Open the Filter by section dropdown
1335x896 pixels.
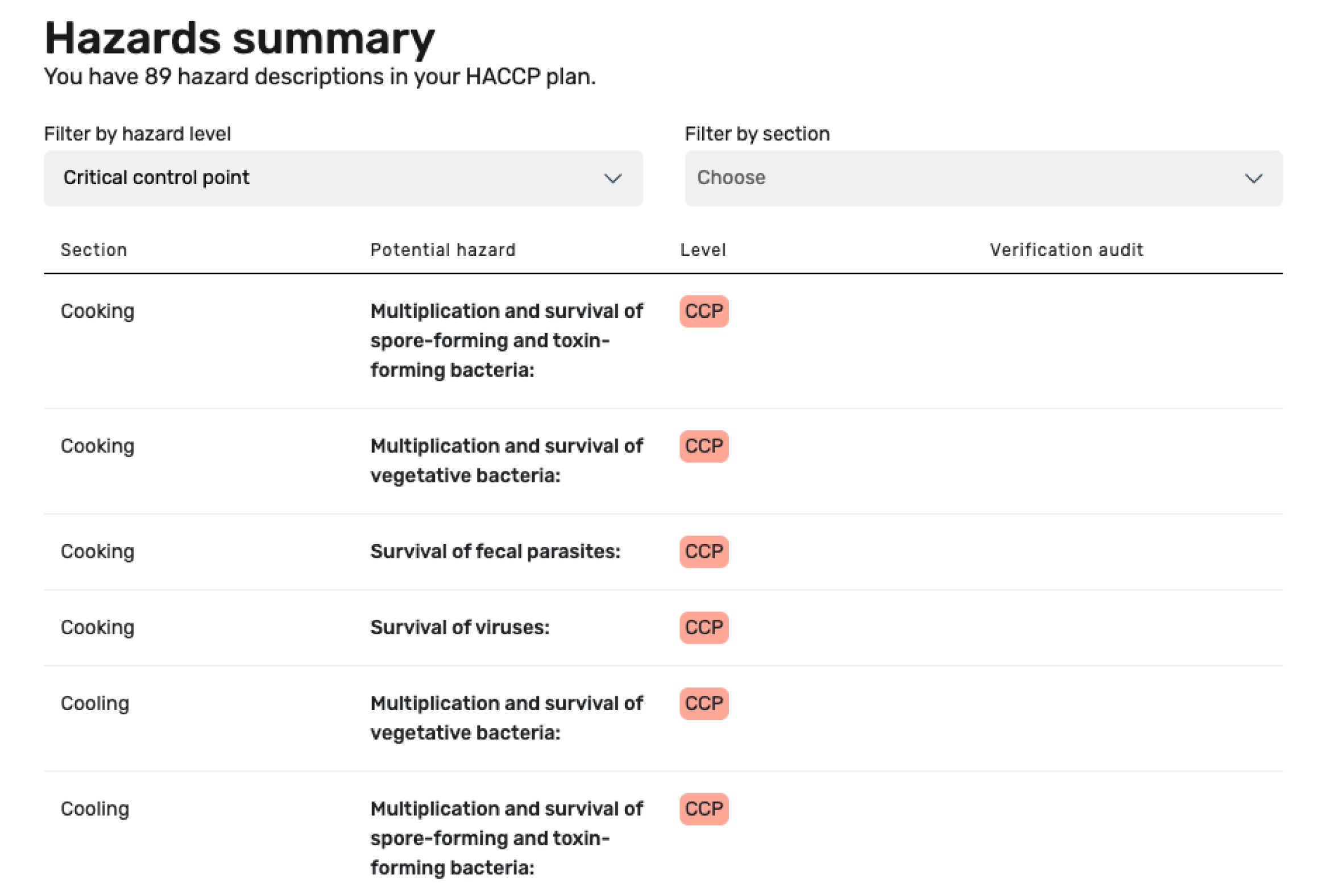tap(984, 179)
